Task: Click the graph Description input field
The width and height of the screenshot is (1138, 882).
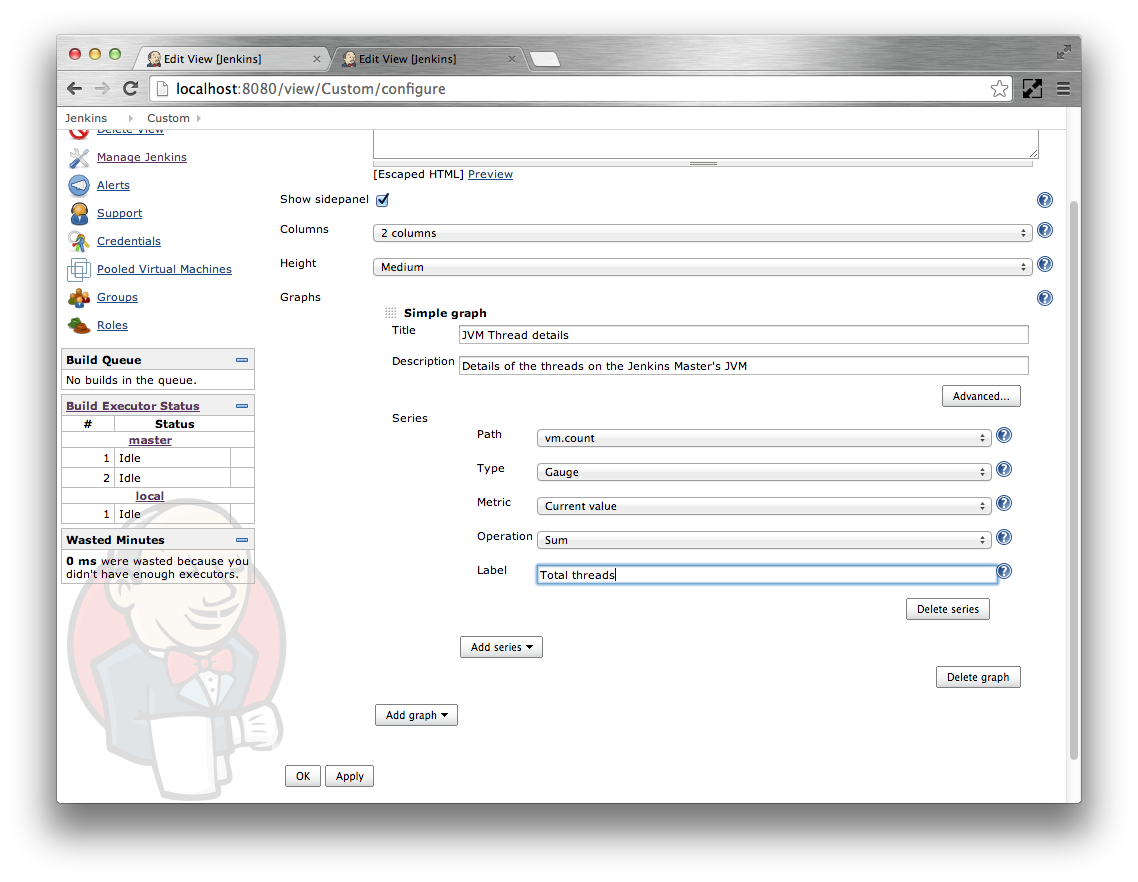Action: [743, 366]
